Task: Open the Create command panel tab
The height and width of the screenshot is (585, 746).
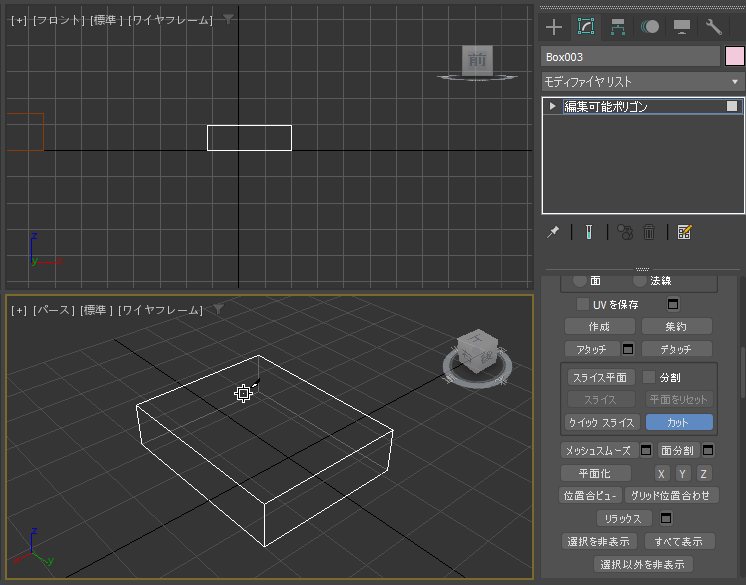Action: coord(554,27)
